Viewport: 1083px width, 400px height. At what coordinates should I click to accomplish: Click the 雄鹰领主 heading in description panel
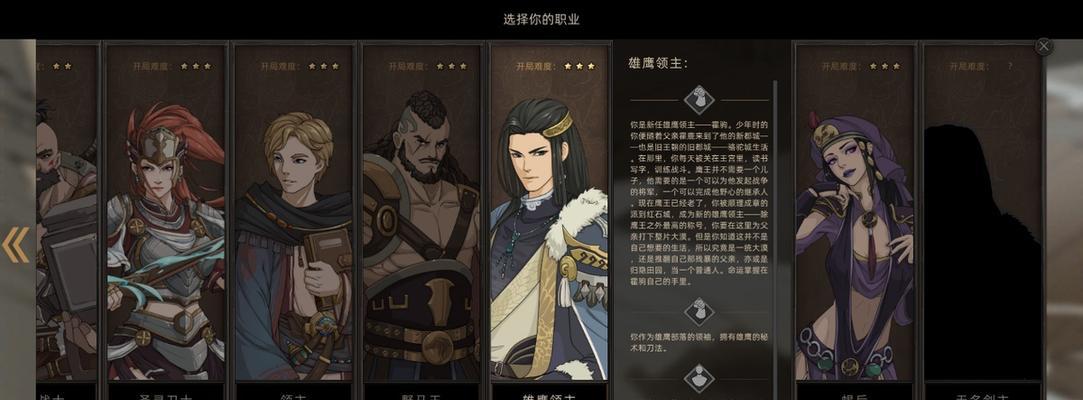click(658, 64)
